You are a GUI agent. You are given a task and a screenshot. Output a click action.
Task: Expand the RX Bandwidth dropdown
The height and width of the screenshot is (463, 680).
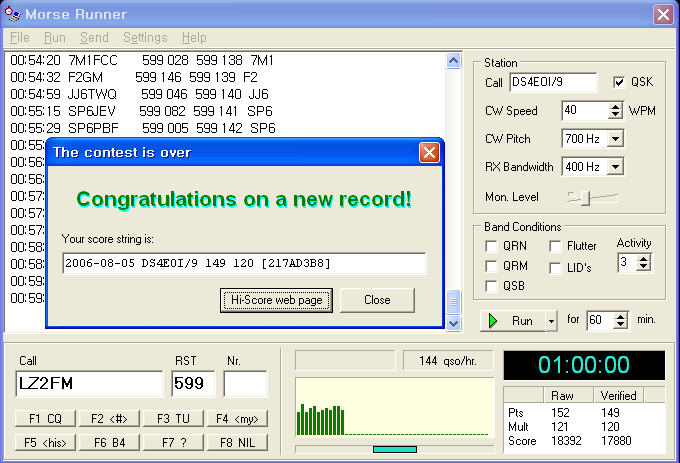(x=615, y=167)
